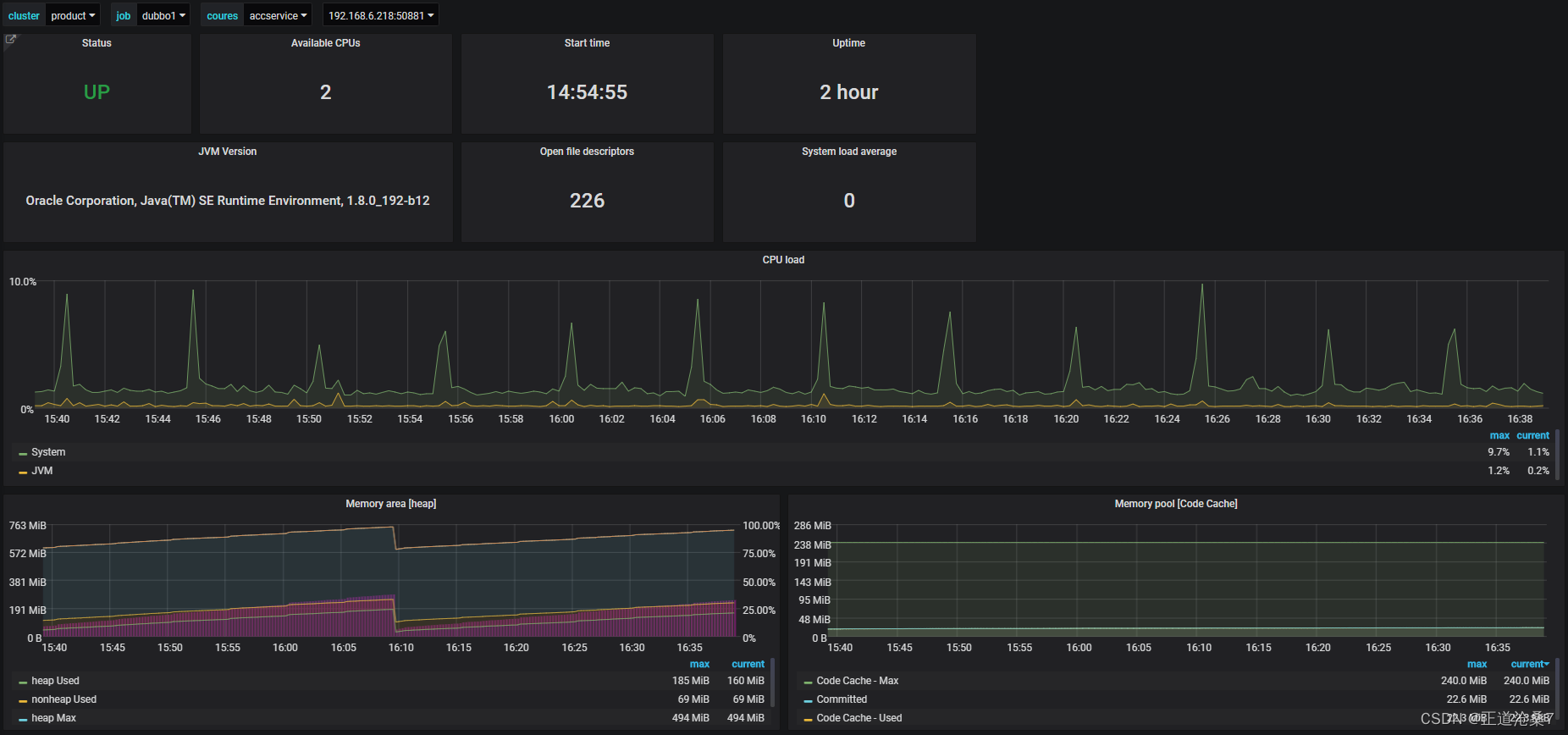
Task: Sort Code Cache legend by current column
Action: point(1530,665)
